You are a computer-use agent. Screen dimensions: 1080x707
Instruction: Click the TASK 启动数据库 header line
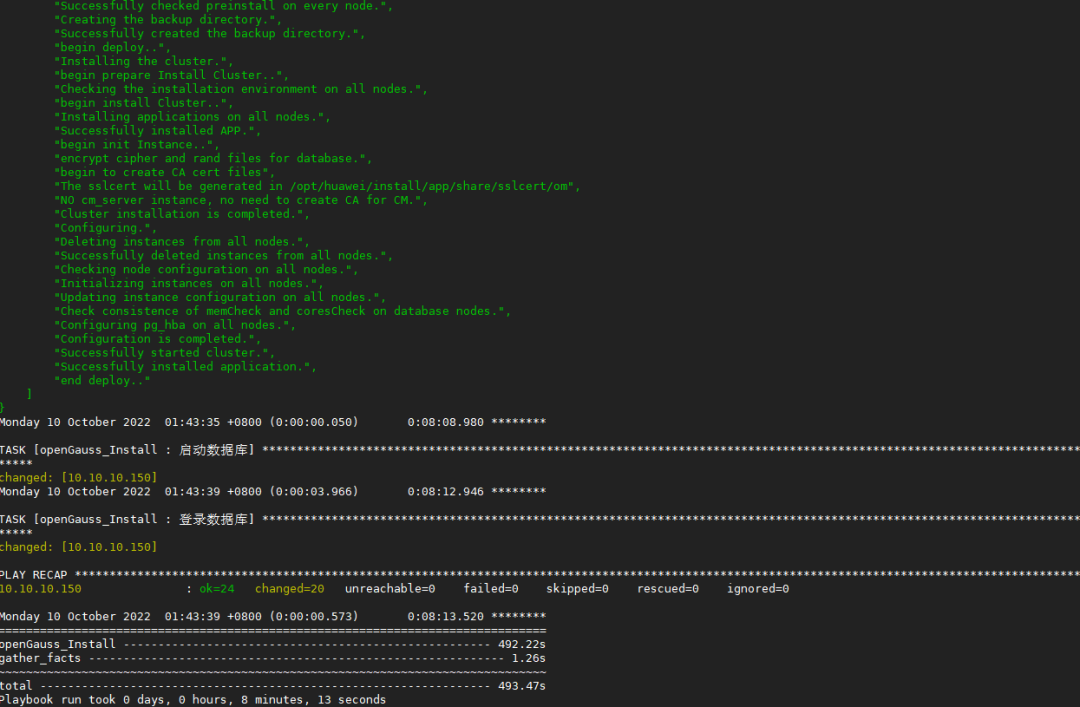click(x=540, y=450)
